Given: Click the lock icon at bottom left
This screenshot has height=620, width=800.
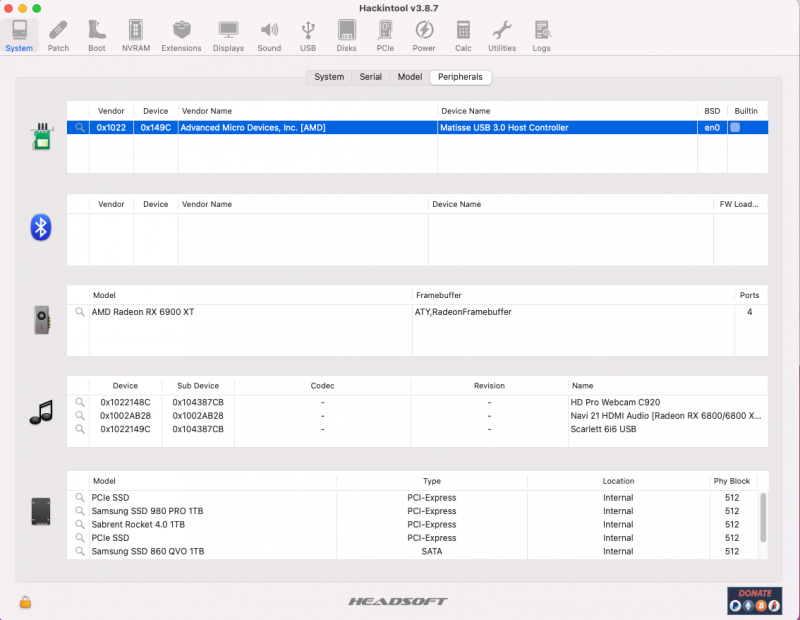Looking at the screenshot, I should point(25,601).
